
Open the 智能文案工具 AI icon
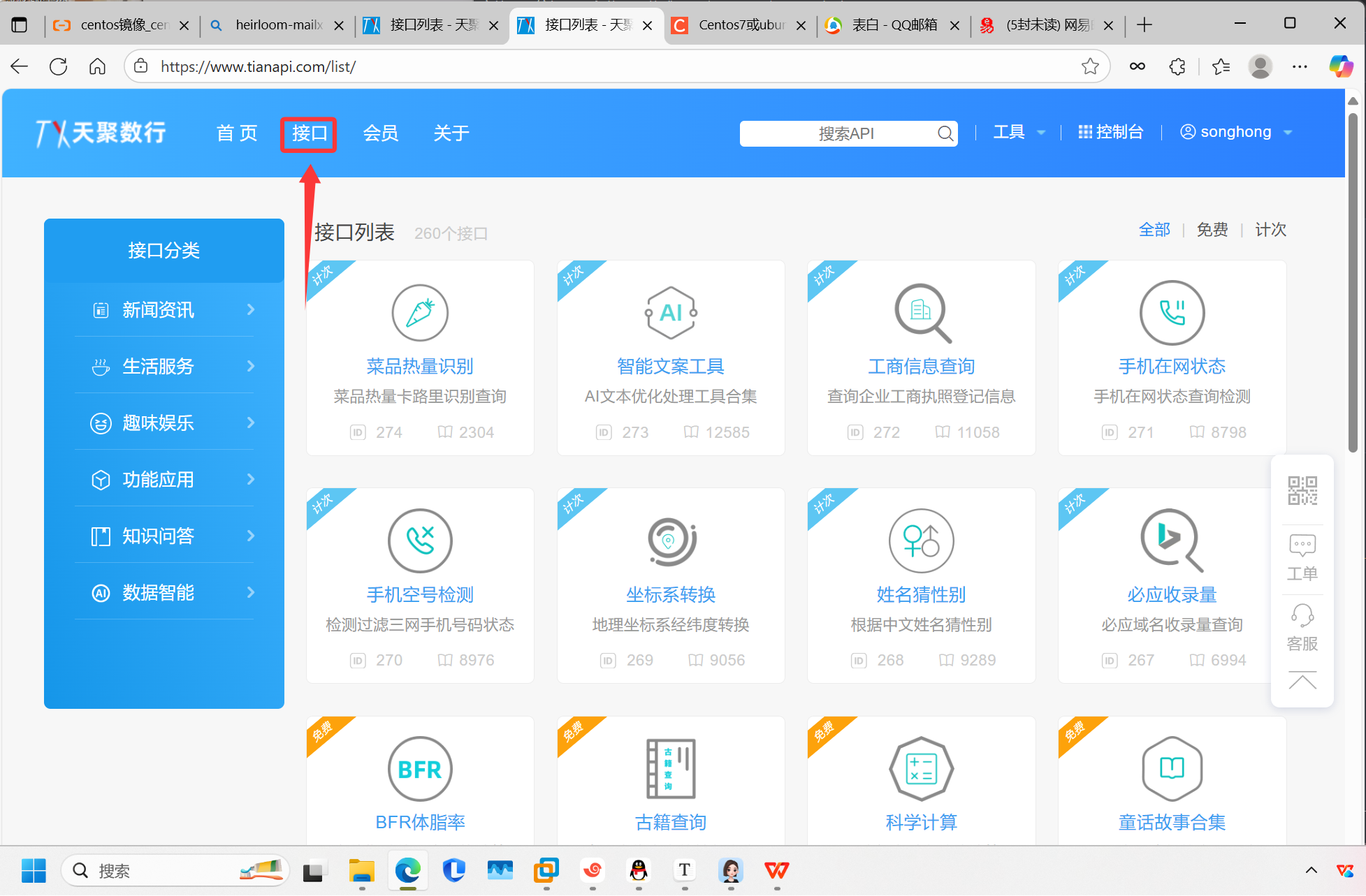(x=670, y=313)
